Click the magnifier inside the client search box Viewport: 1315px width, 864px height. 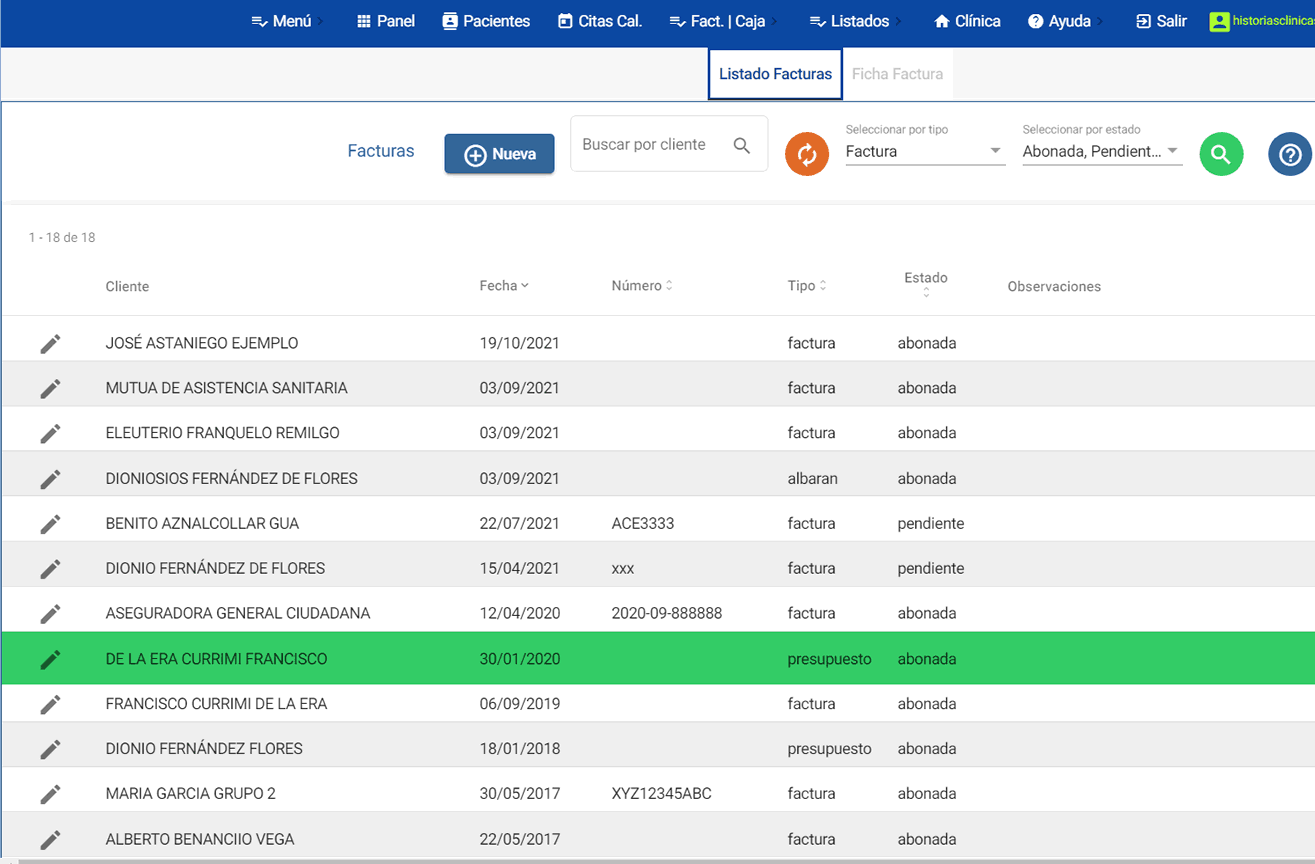[x=741, y=145]
